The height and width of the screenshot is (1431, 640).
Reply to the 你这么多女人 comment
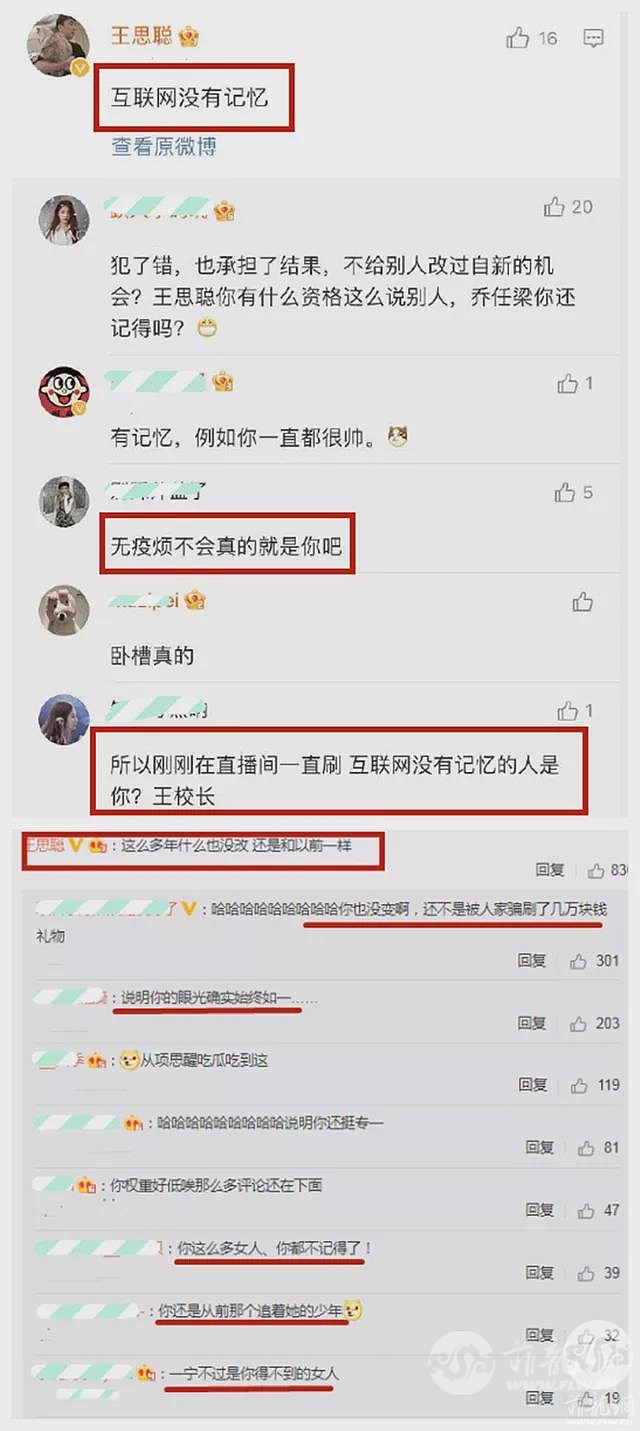point(540,1272)
